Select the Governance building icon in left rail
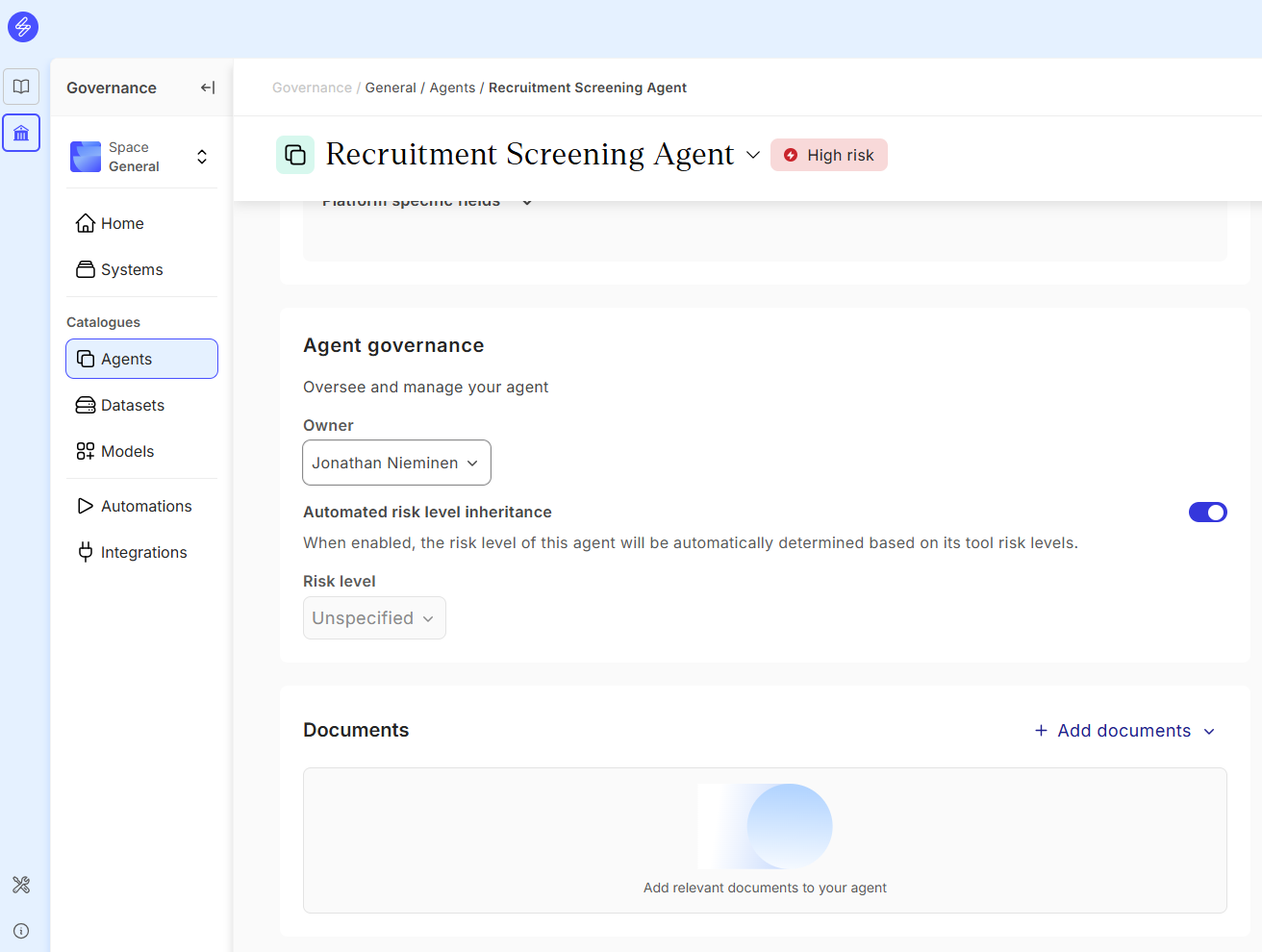This screenshot has width=1262, height=952. coord(21,133)
